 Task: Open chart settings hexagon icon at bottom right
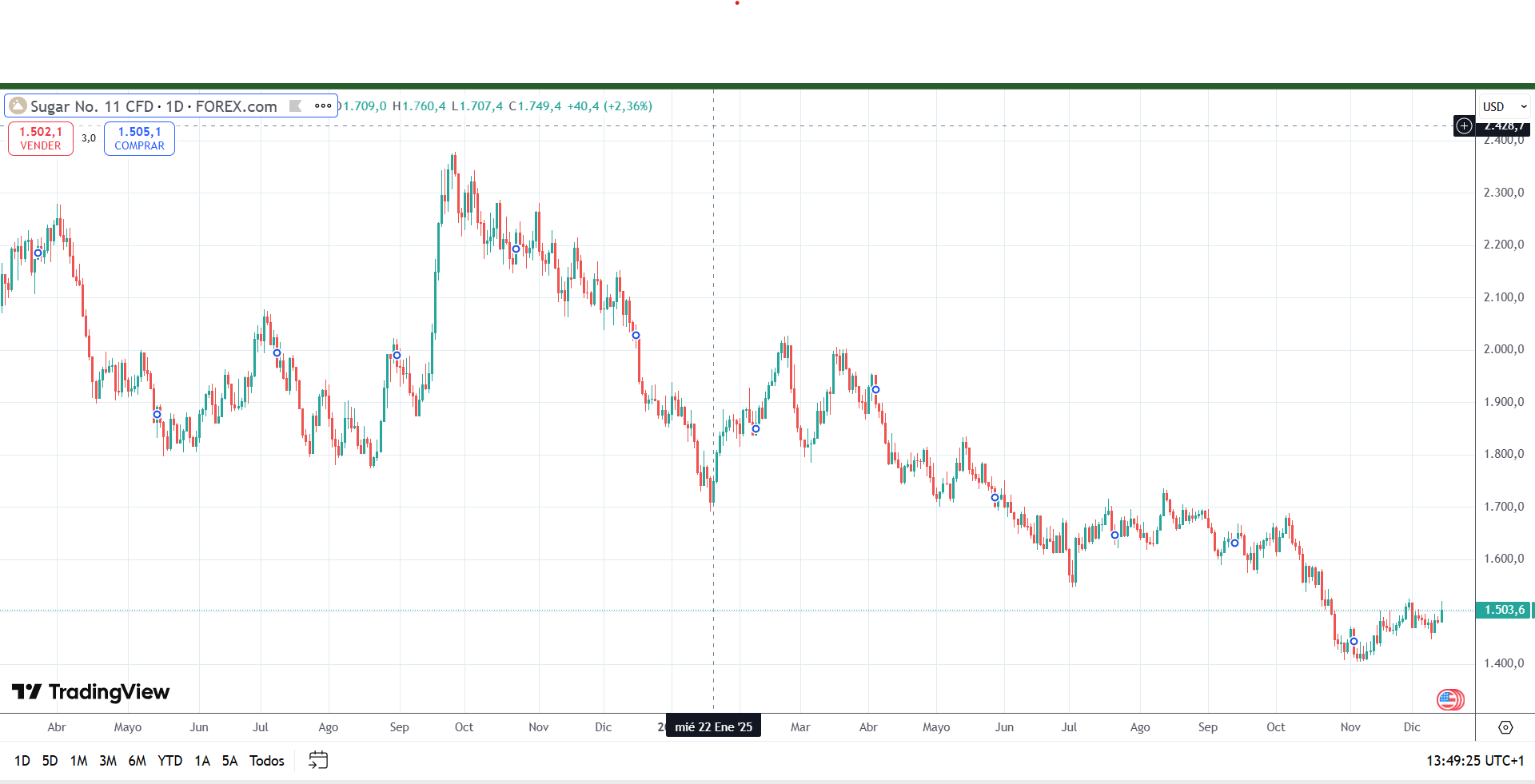pos(1505,727)
